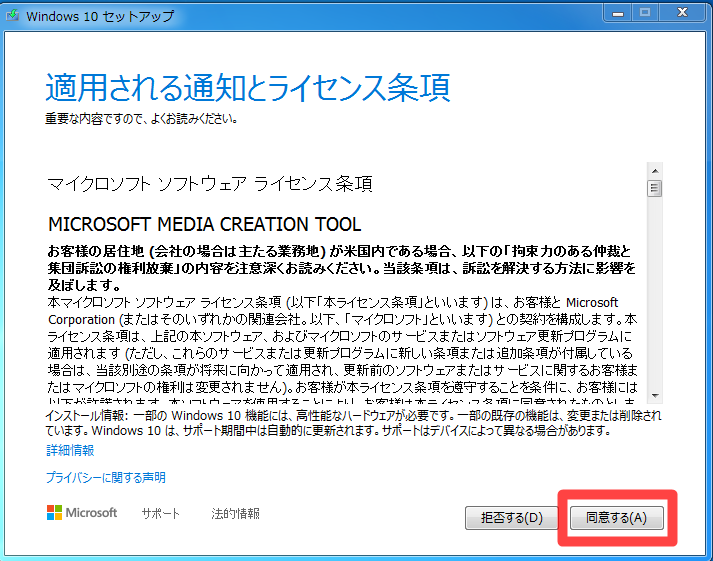This screenshot has width=713, height=561.
Task: Click the MICROSOFT MEDIA CREATION TOOL heading
Action: 205,224
